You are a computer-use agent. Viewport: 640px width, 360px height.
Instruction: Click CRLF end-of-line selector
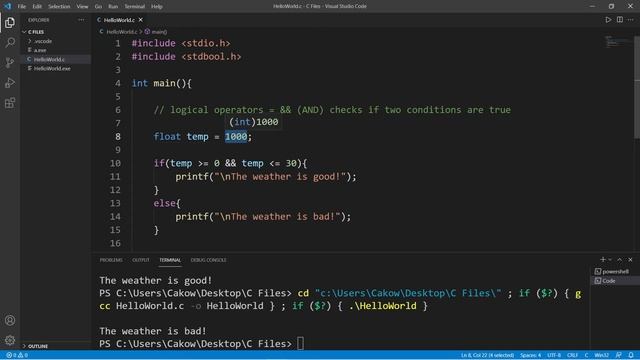572,355
